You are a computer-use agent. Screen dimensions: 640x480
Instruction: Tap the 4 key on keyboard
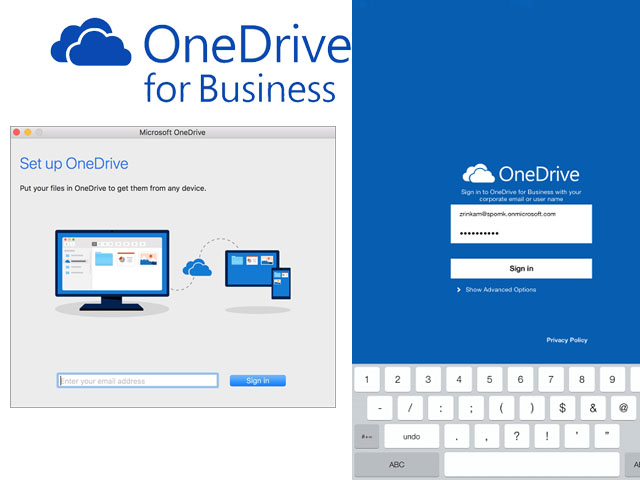click(x=459, y=379)
